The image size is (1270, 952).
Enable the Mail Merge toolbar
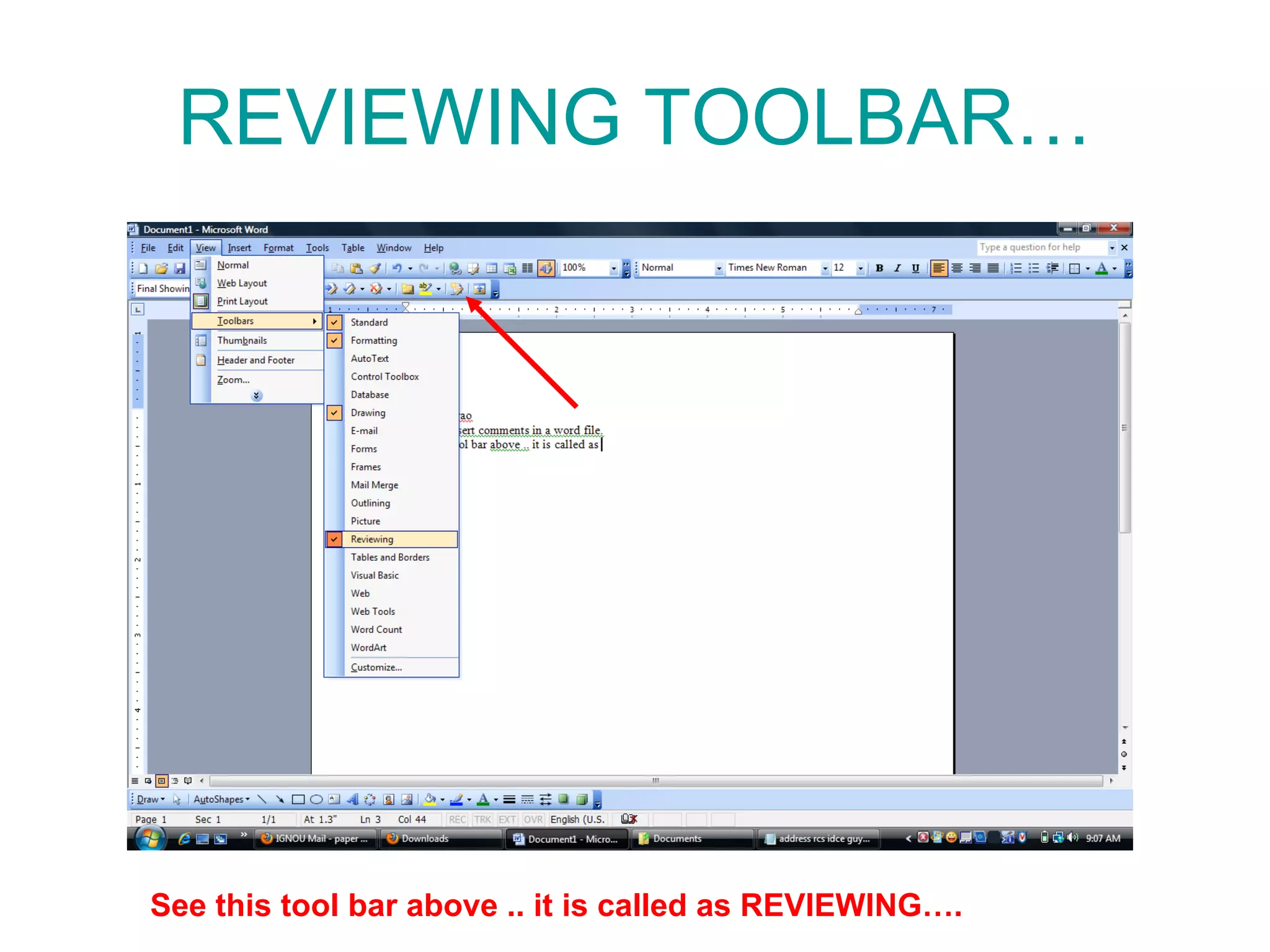point(392,485)
